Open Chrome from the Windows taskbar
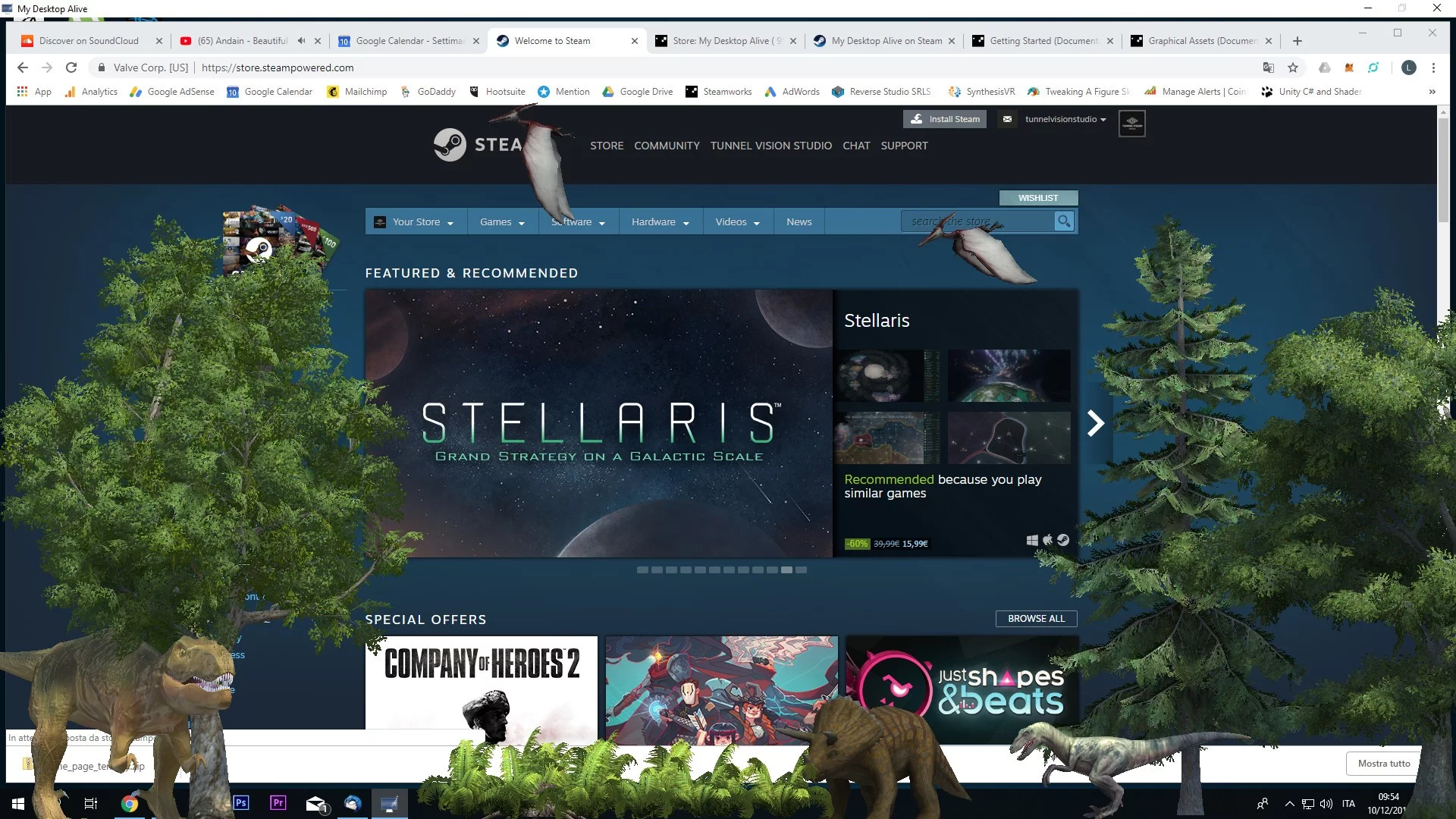The width and height of the screenshot is (1456, 819). coord(130,803)
